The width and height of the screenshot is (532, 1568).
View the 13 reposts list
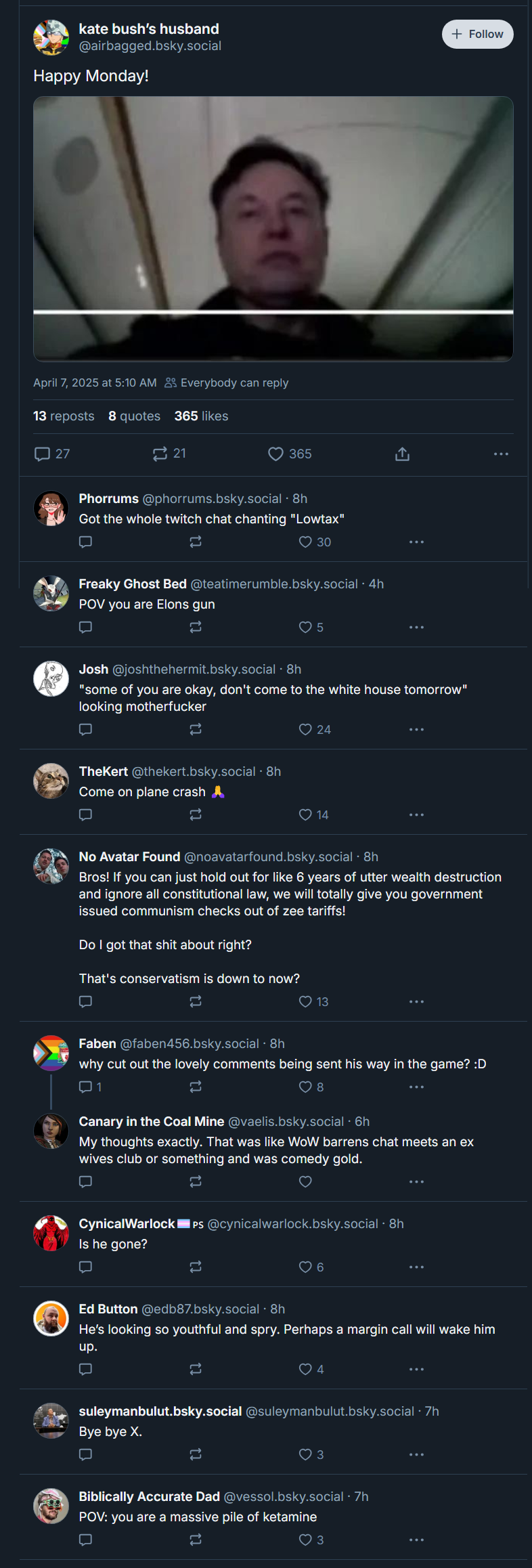(64, 416)
